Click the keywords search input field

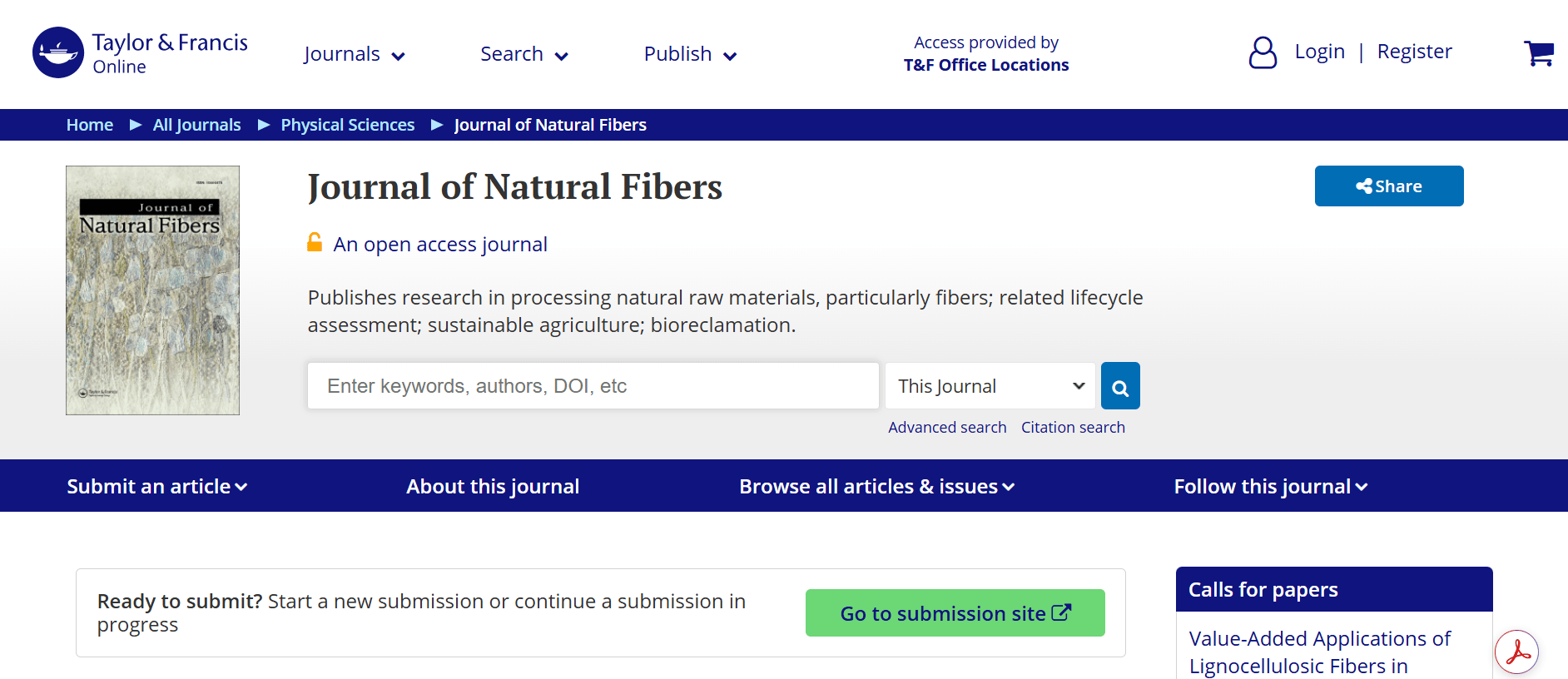pos(593,386)
